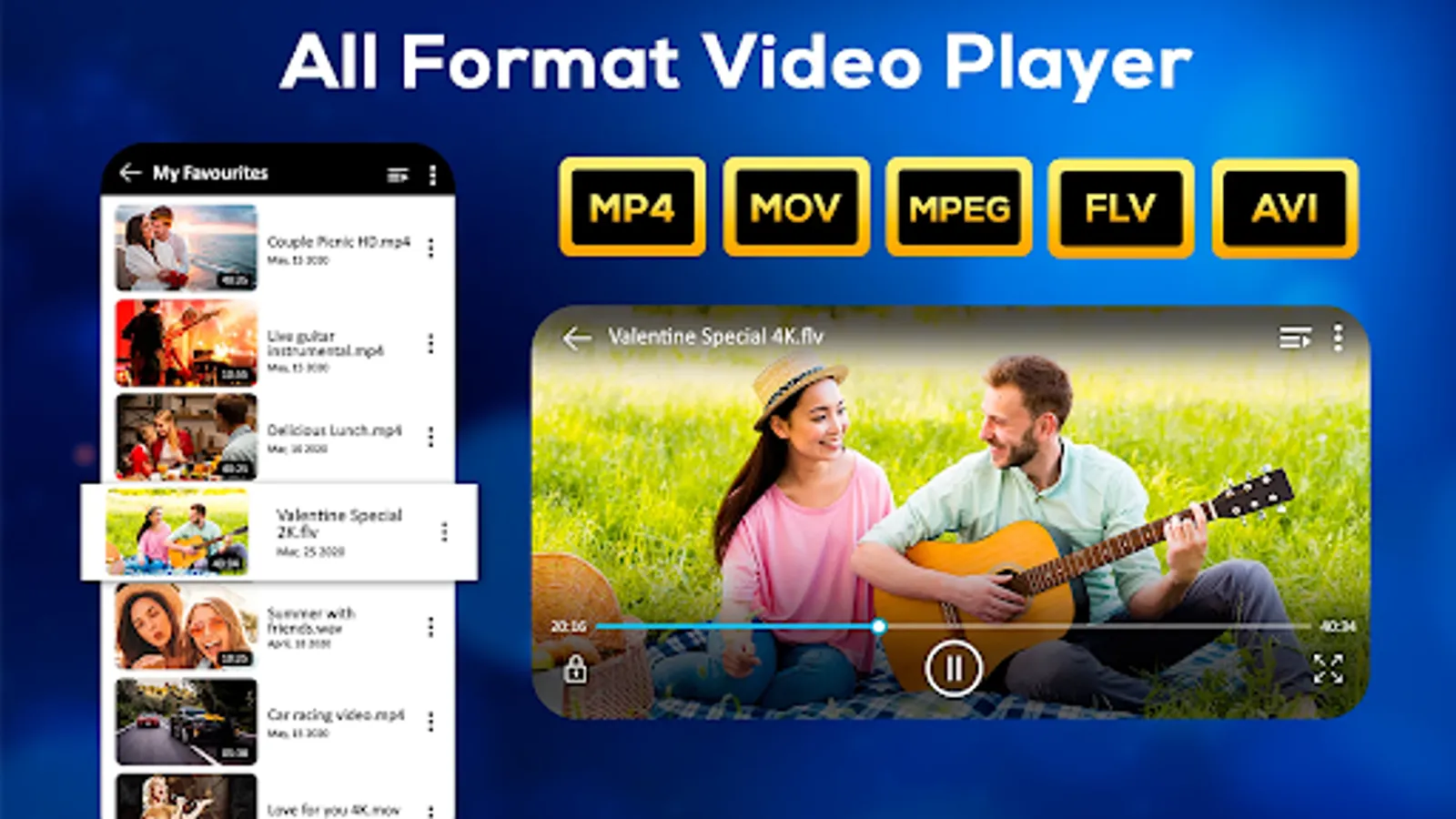Open options for Car racing video.mp4

click(x=430, y=722)
